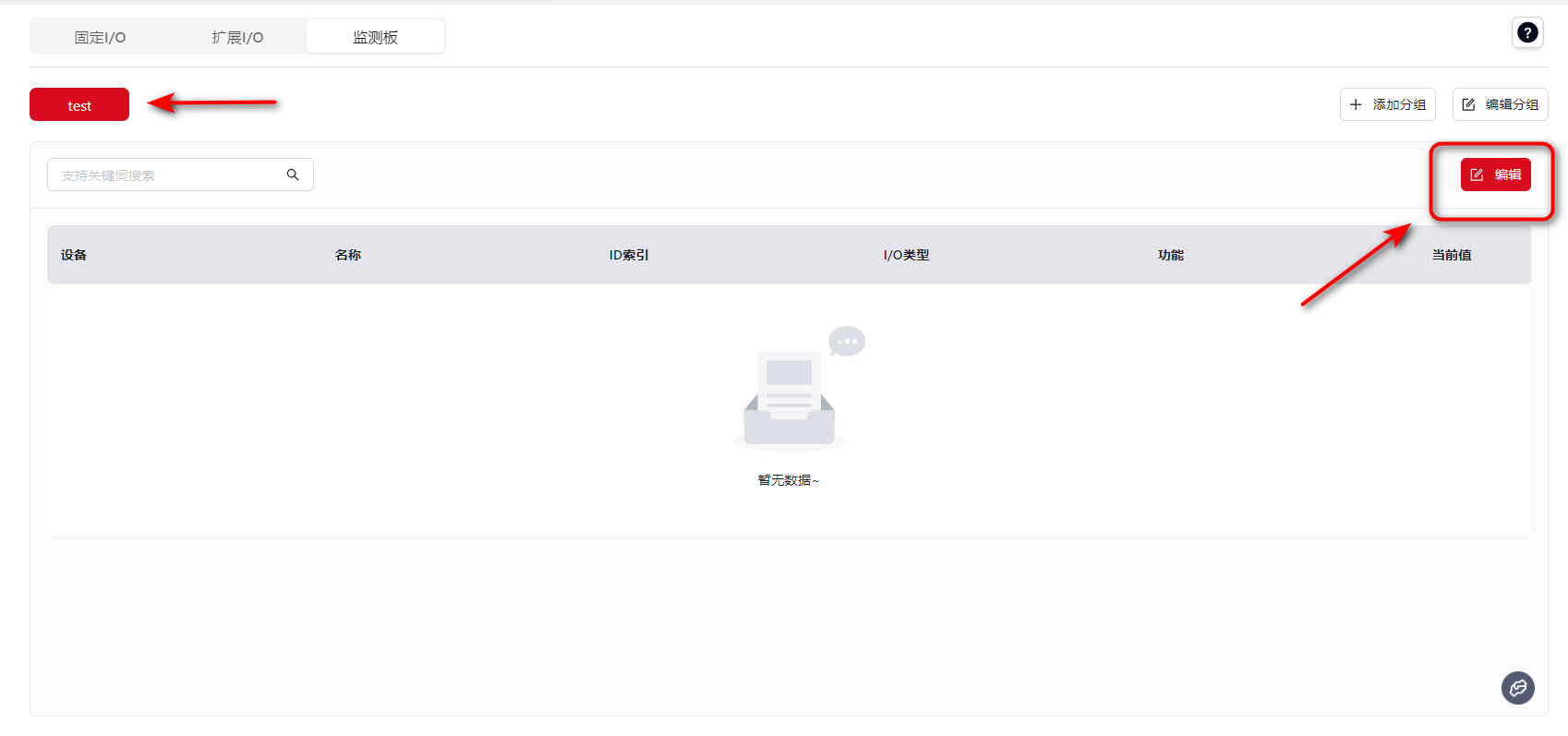The height and width of the screenshot is (736, 1568).
Task: Click the 功能 column header
Action: [x=1171, y=255]
